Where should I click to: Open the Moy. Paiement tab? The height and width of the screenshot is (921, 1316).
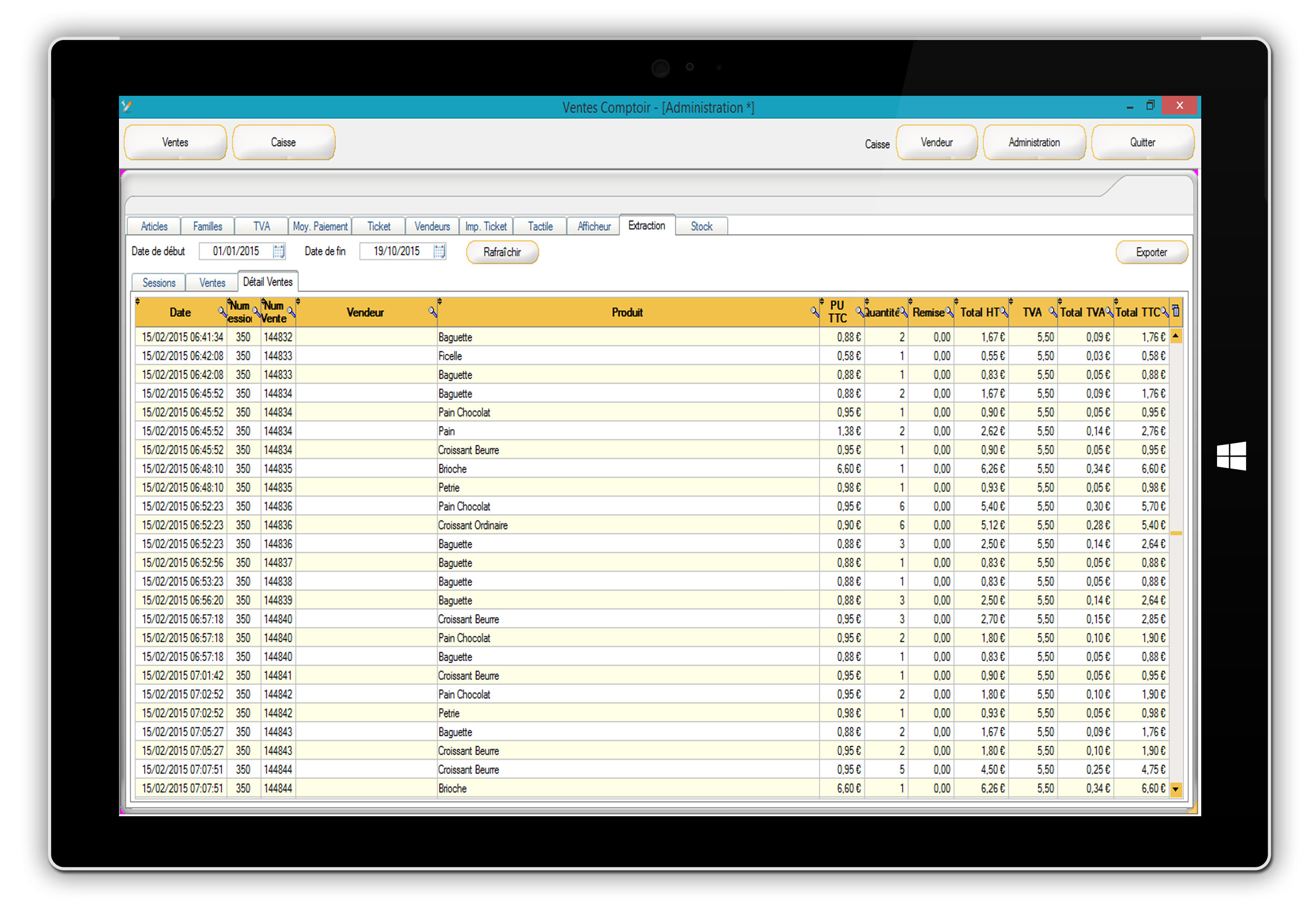pos(320,226)
